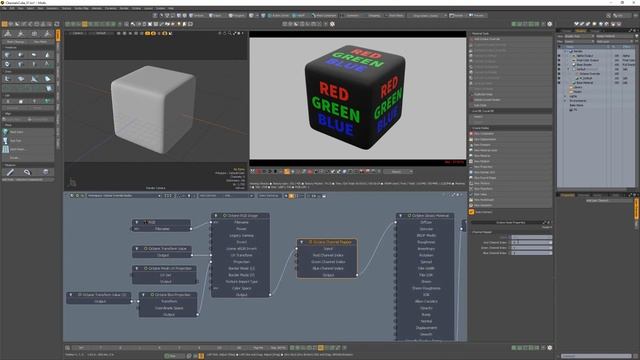Click the yellow icon below the Create Nodes list
Image resolution: width=640 pixels, height=360 pixels.
tap(471, 212)
